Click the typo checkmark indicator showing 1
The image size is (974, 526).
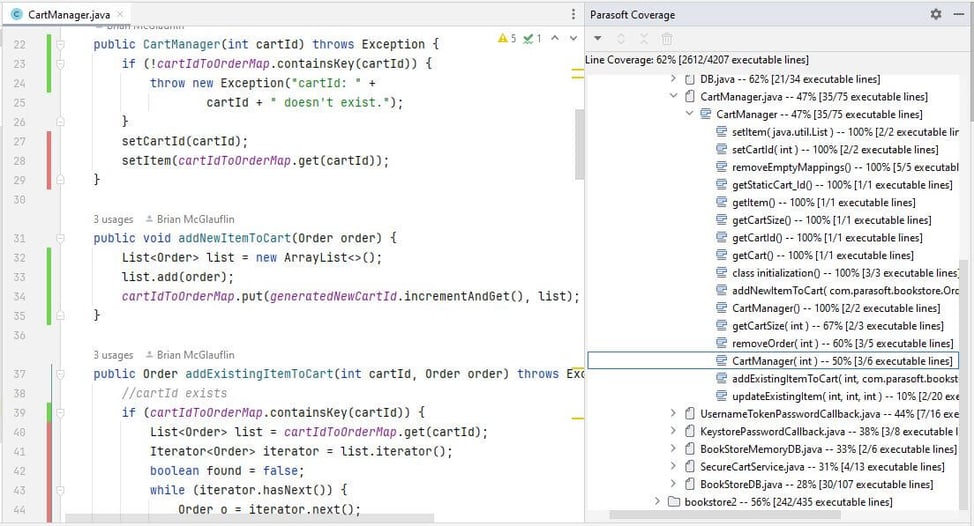tap(532, 39)
